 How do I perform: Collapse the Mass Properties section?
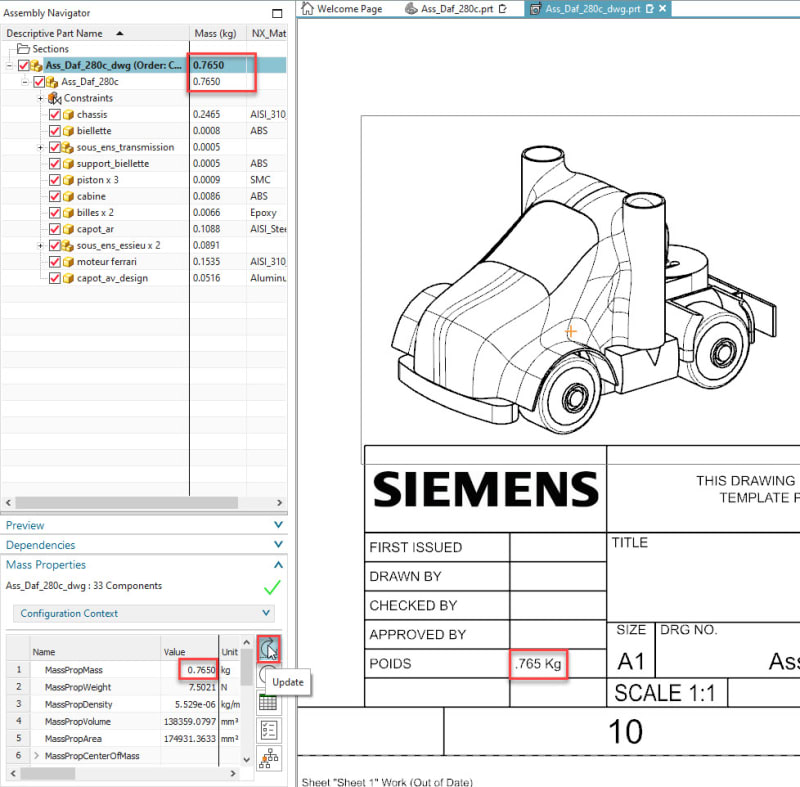(x=278, y=564)
